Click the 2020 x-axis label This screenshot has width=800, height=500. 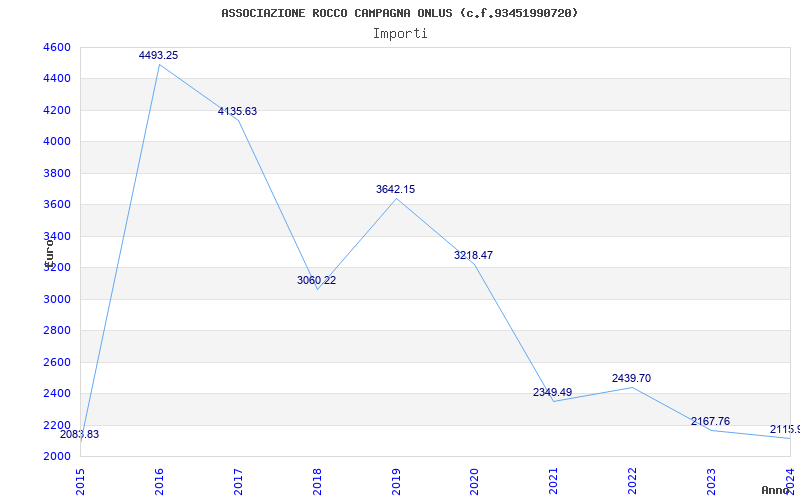474,481
